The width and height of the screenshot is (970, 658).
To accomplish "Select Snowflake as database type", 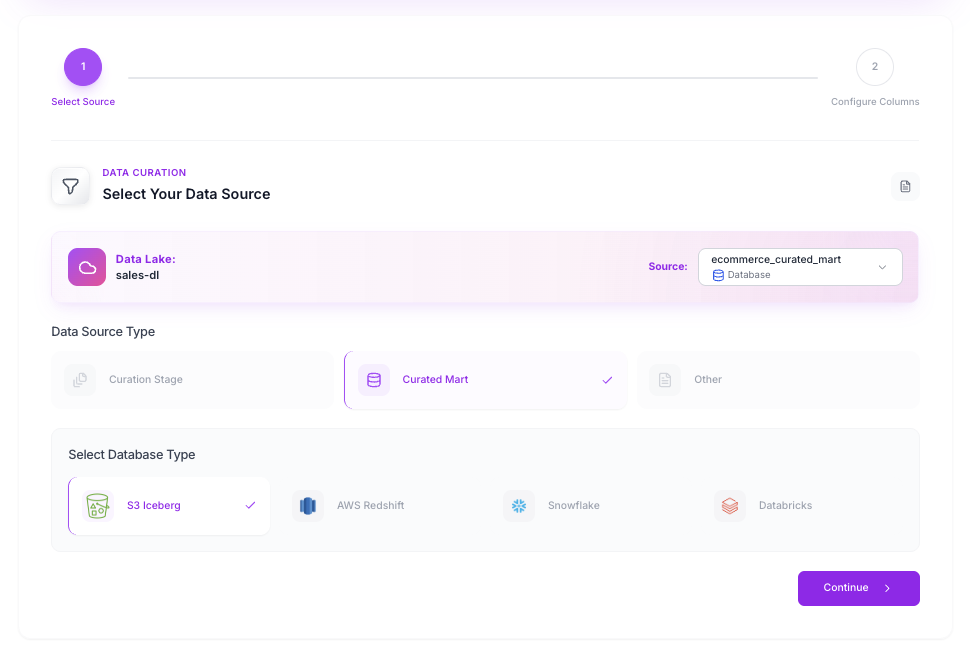I will pyautogui.click(x=573, y=506).
